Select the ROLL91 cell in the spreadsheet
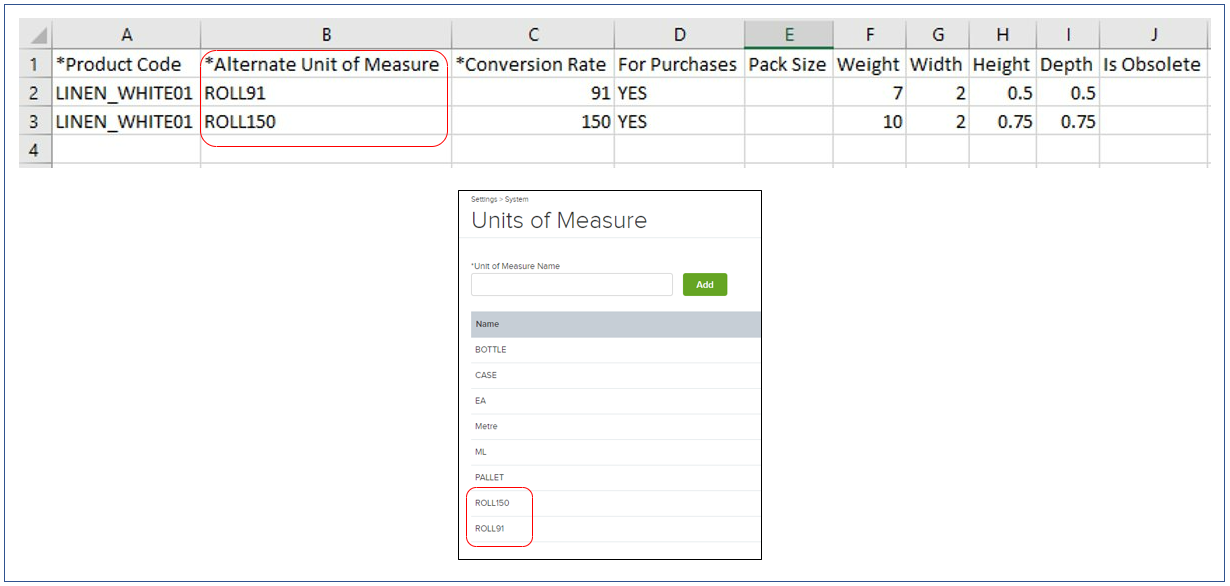This screenshot has height=586, width=1230. pos(326,93)
